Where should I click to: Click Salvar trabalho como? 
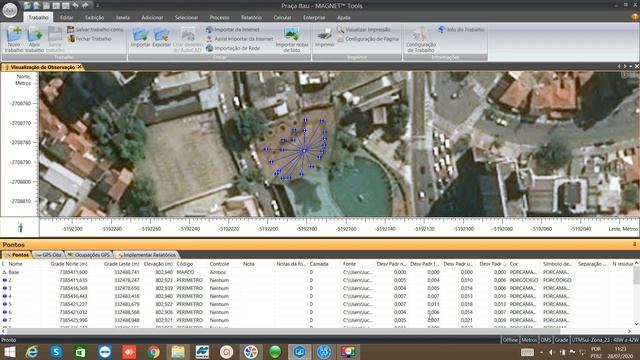tap(95, 30)
